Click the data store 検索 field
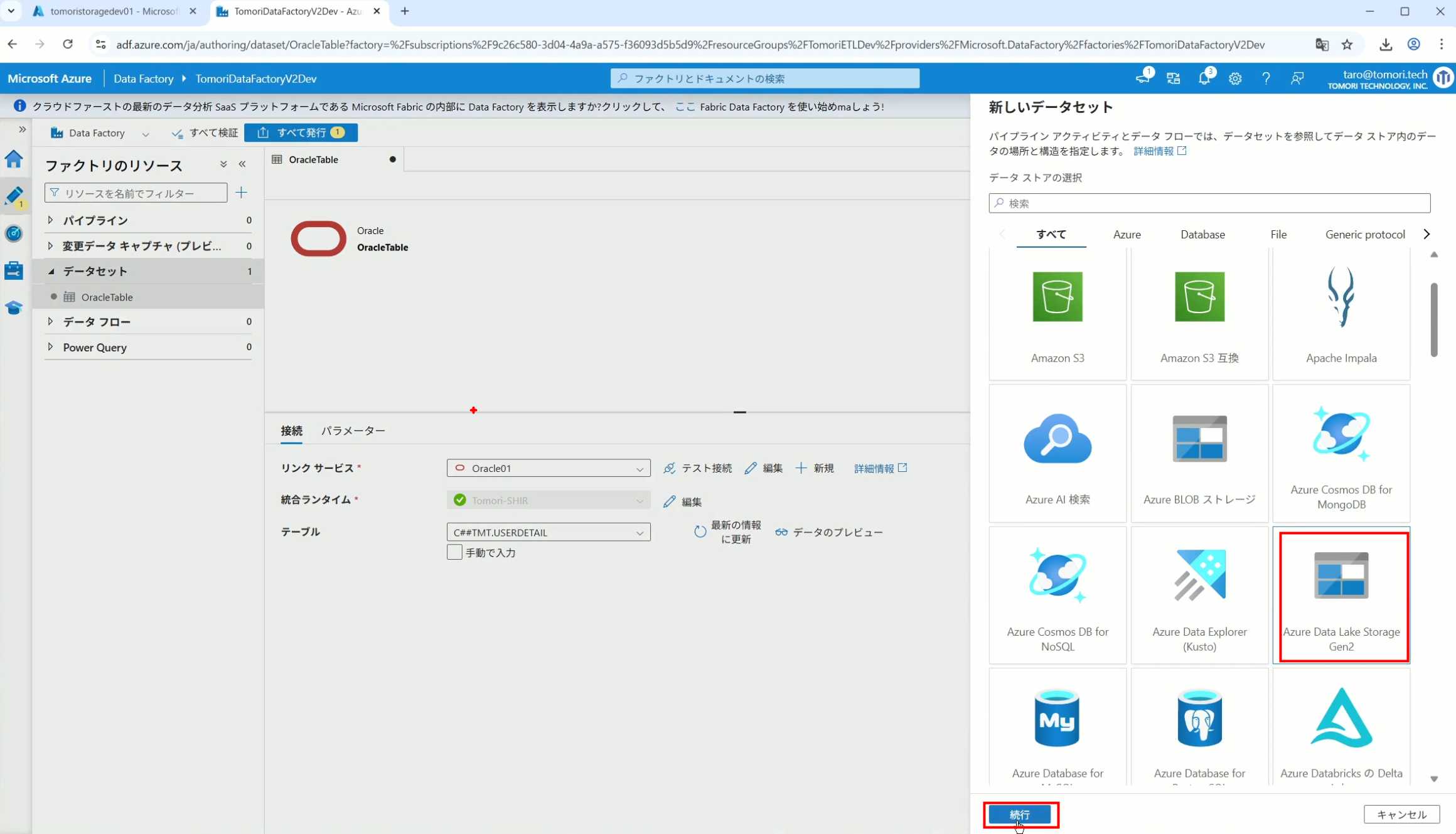The image size is (1456, 834). pyautogui.click(x=1209, y=203)
